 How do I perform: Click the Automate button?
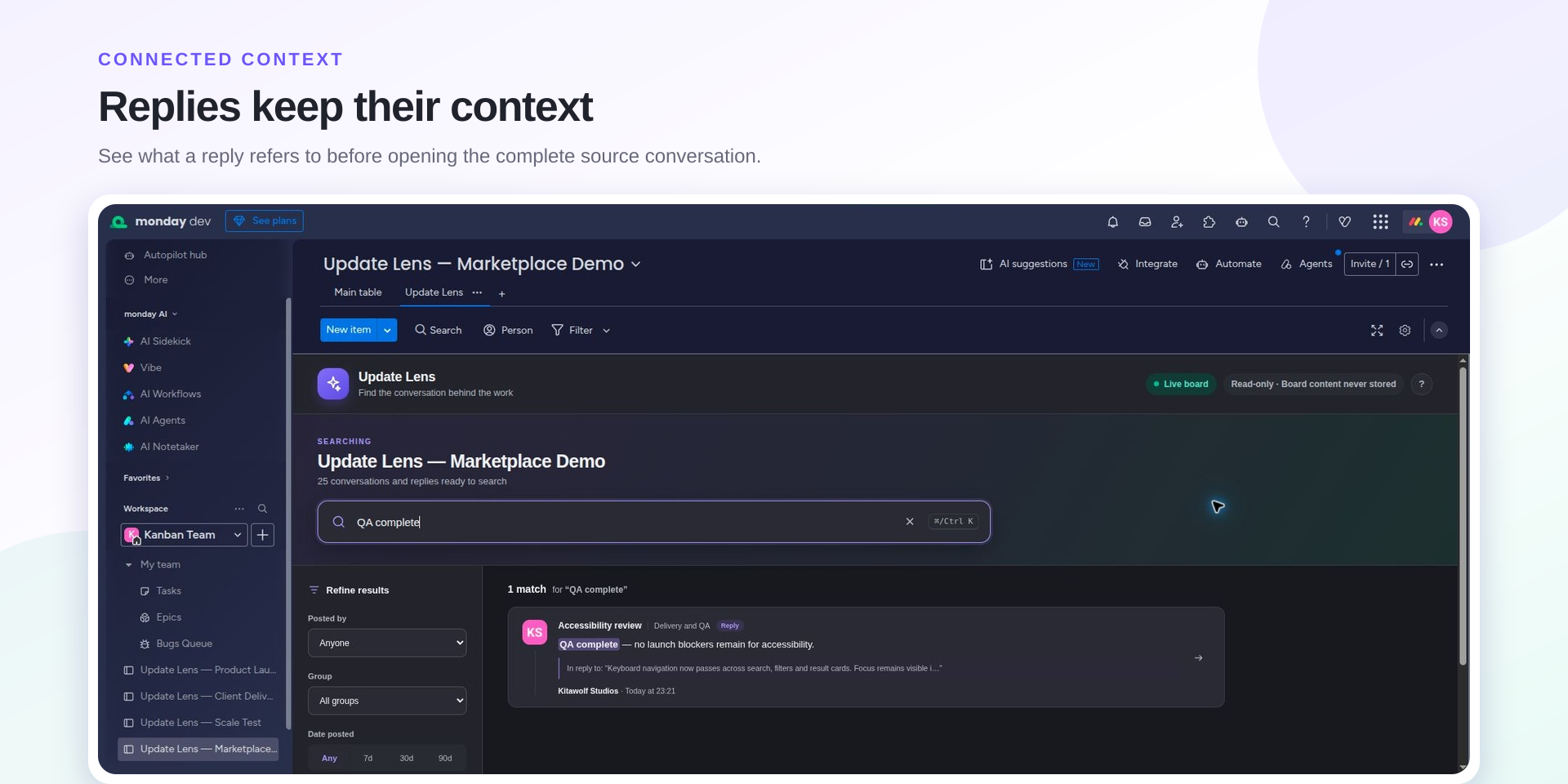coord(1228,265)
